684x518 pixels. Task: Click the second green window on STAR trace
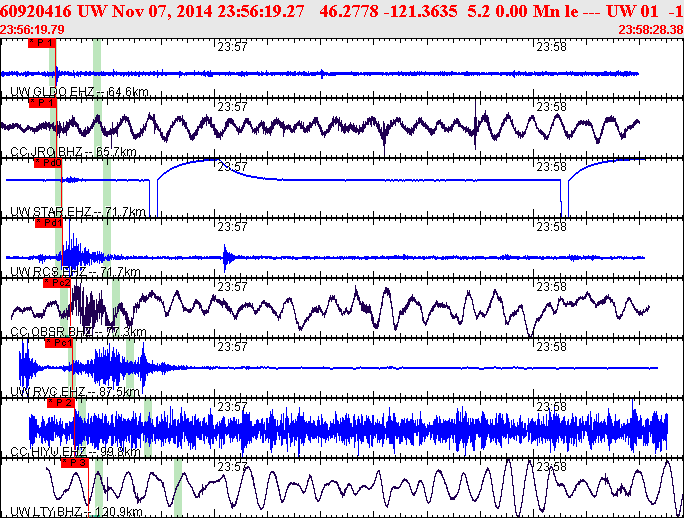click(107, 188)
